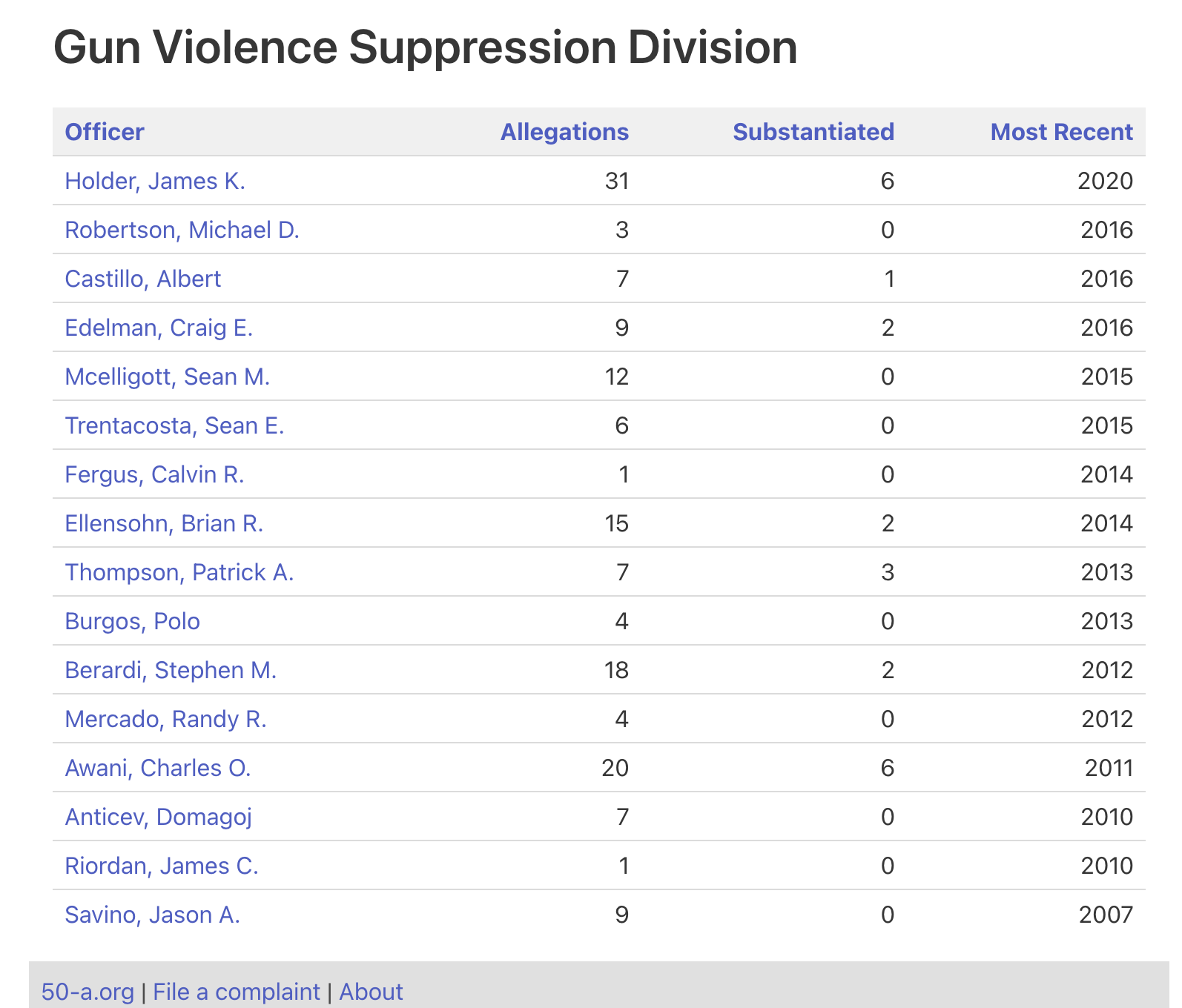Select Trentacosta, Sean E. link

pyautogui.click(x=175, y=425)
